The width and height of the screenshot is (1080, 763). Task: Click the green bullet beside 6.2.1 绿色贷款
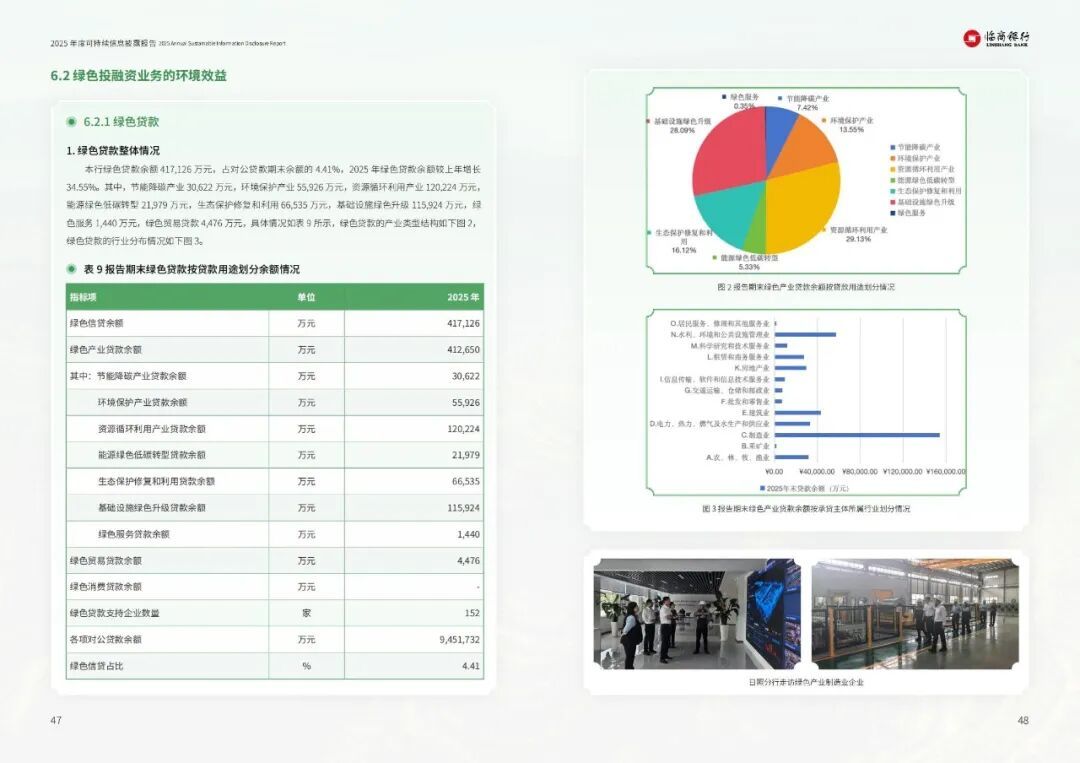(71, 122)
